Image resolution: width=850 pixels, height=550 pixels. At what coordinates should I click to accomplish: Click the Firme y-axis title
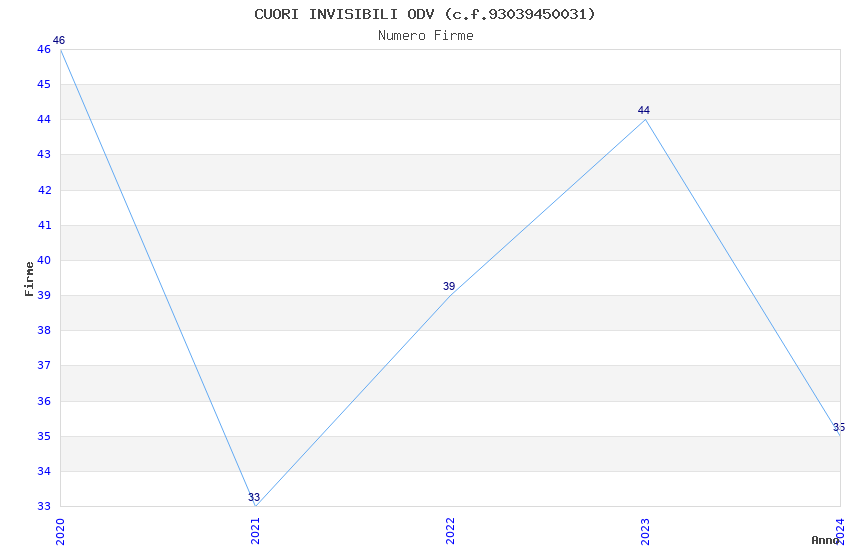tap(29, 279)
